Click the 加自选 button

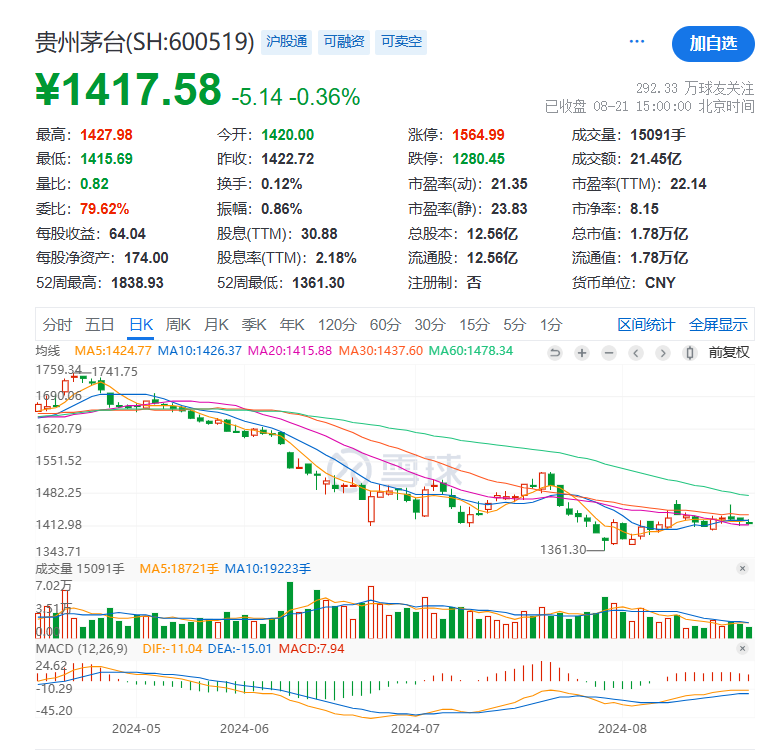point(713,44)
